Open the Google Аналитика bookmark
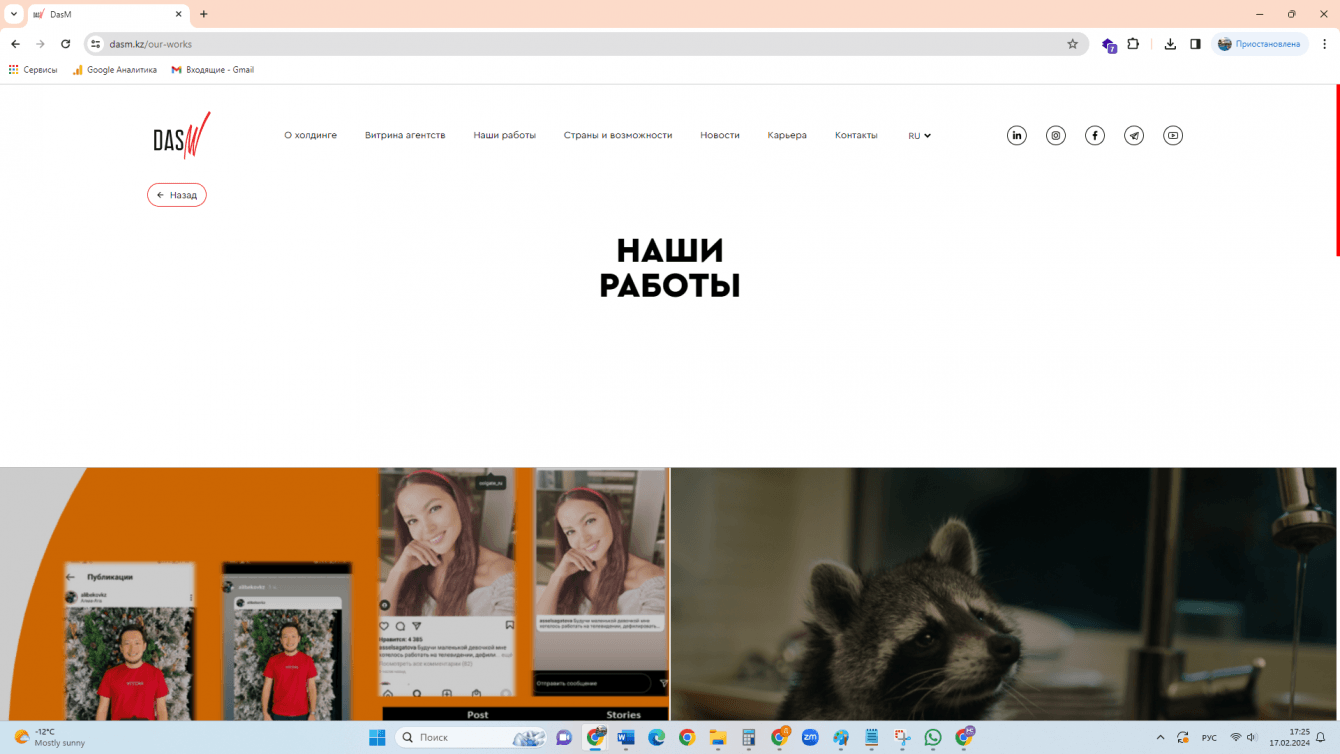 (115, 70)
